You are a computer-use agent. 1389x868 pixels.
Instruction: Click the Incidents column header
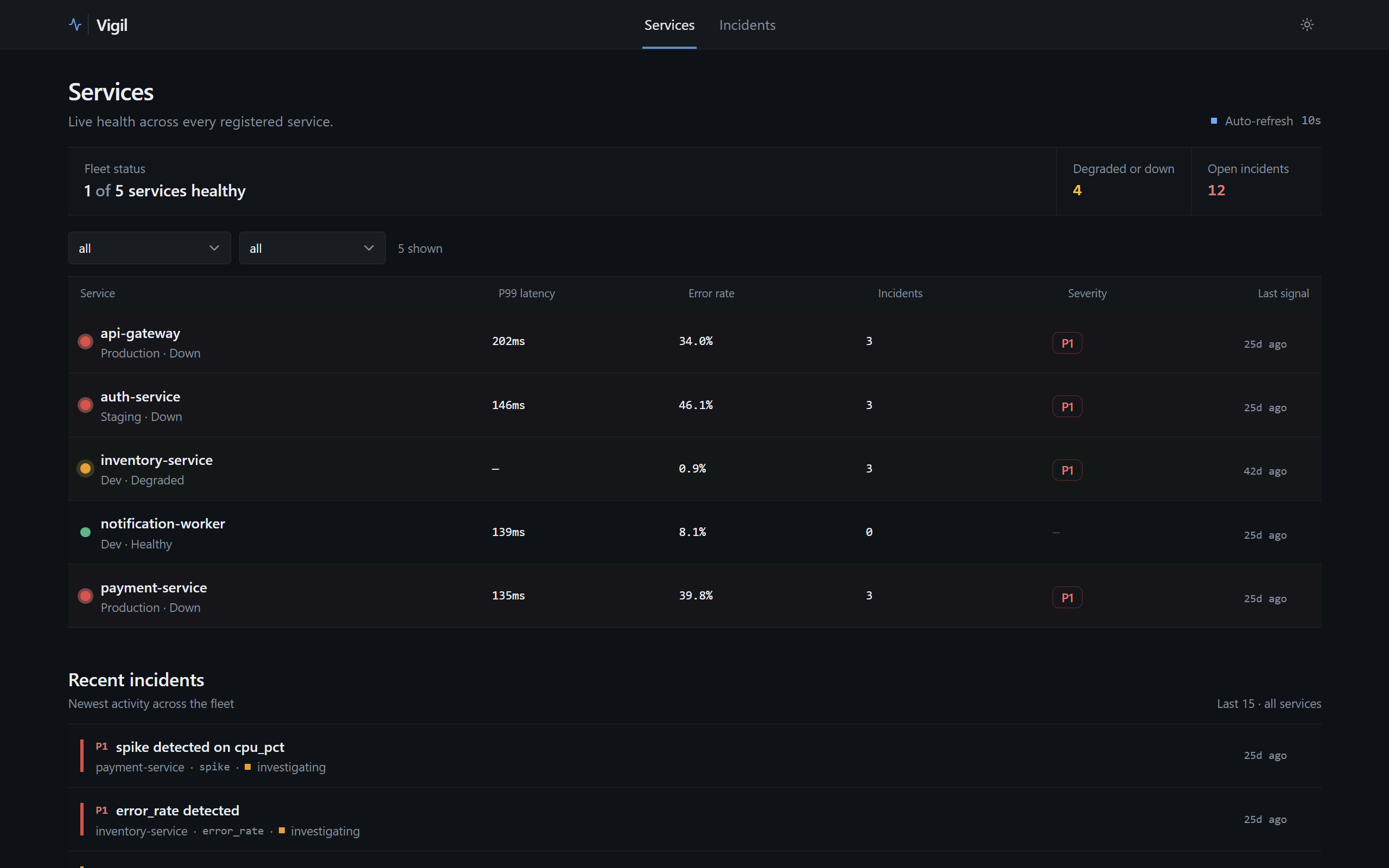point(900,293)
